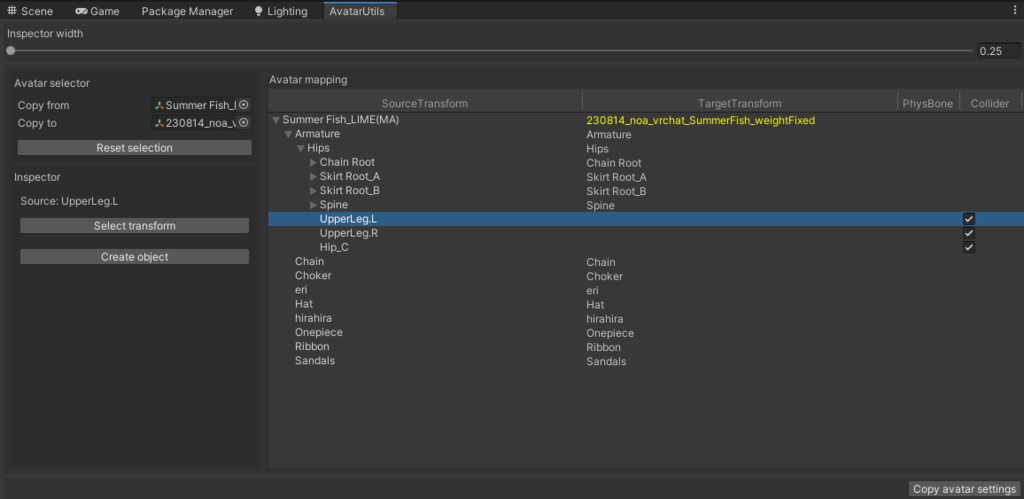Image resolution: width=1024 pixels, height=499 pixels.
Task: Open object picker for Copy from field
Action: point(243,105)
